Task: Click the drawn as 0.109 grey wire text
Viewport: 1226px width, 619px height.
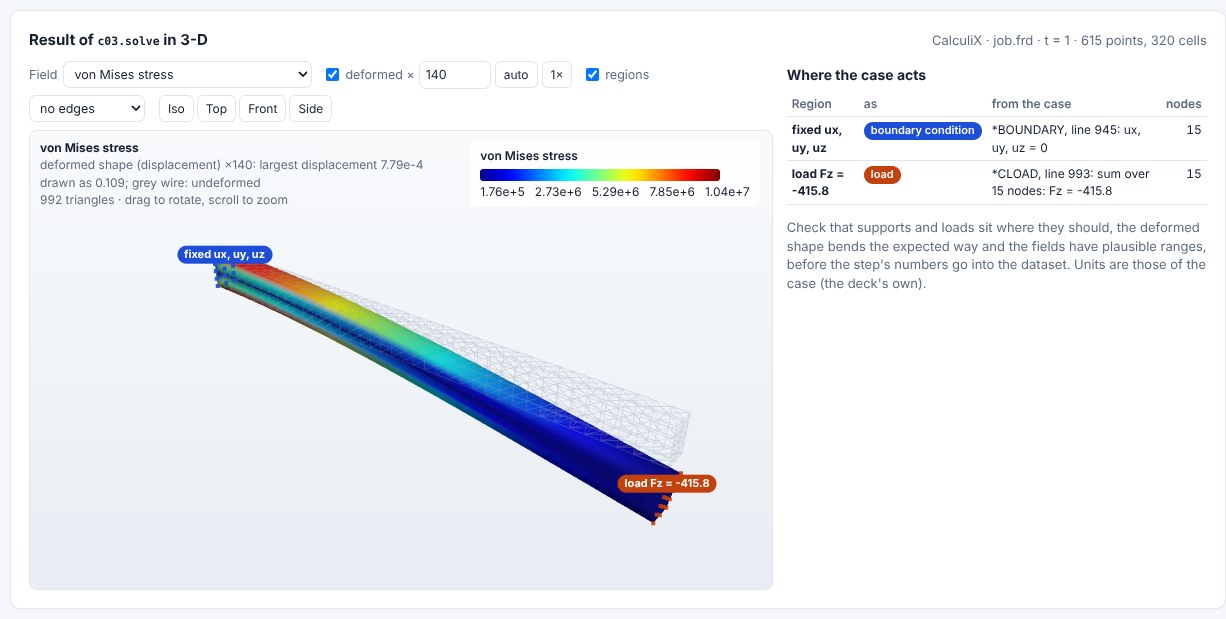Action: pyautogui.click(x=150, y=183)
